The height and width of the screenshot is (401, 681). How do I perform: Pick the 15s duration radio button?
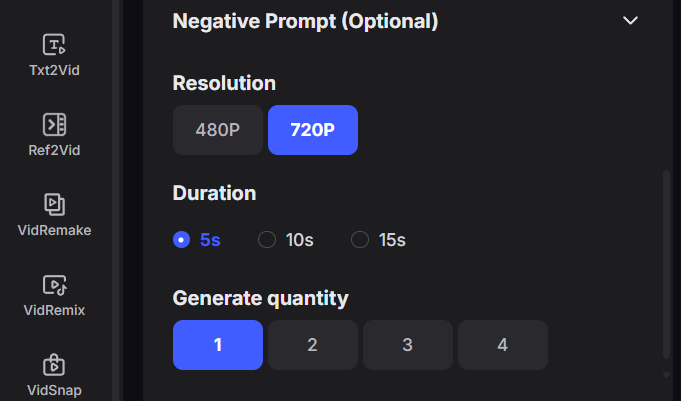pyautogui.click(x=360, y=240)
